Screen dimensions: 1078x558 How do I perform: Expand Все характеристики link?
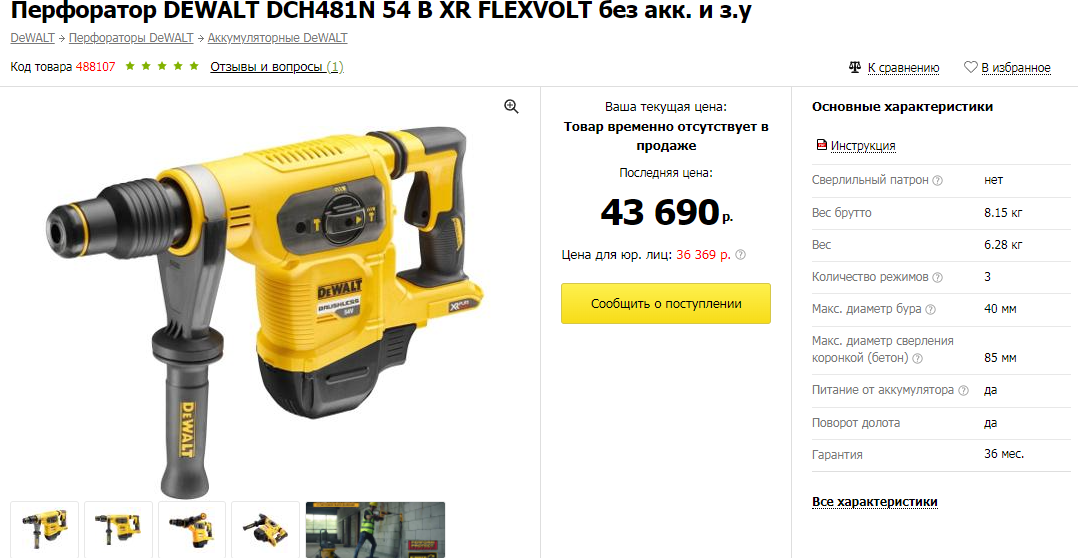874,502
